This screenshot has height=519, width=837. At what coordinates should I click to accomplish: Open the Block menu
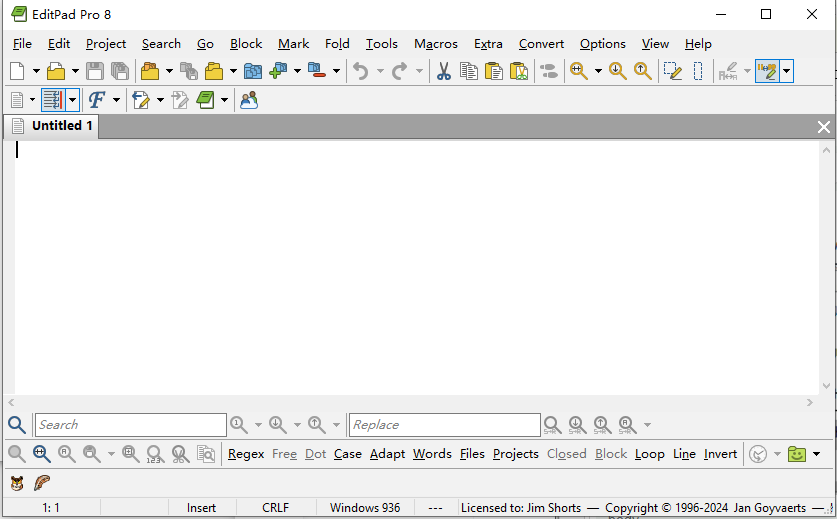pos(246,44)
